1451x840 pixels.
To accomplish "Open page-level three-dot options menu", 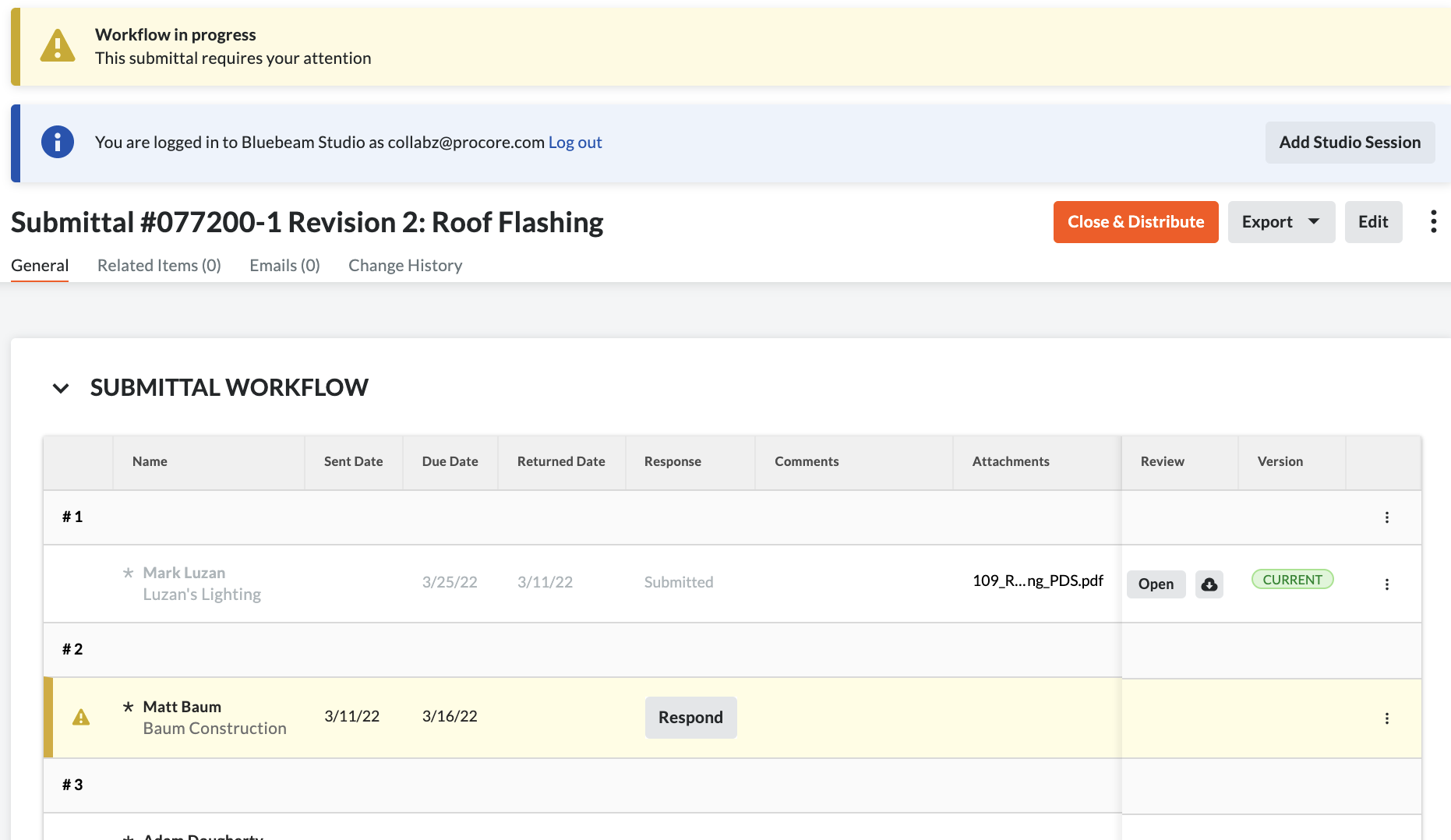I will coord(1433,222).
